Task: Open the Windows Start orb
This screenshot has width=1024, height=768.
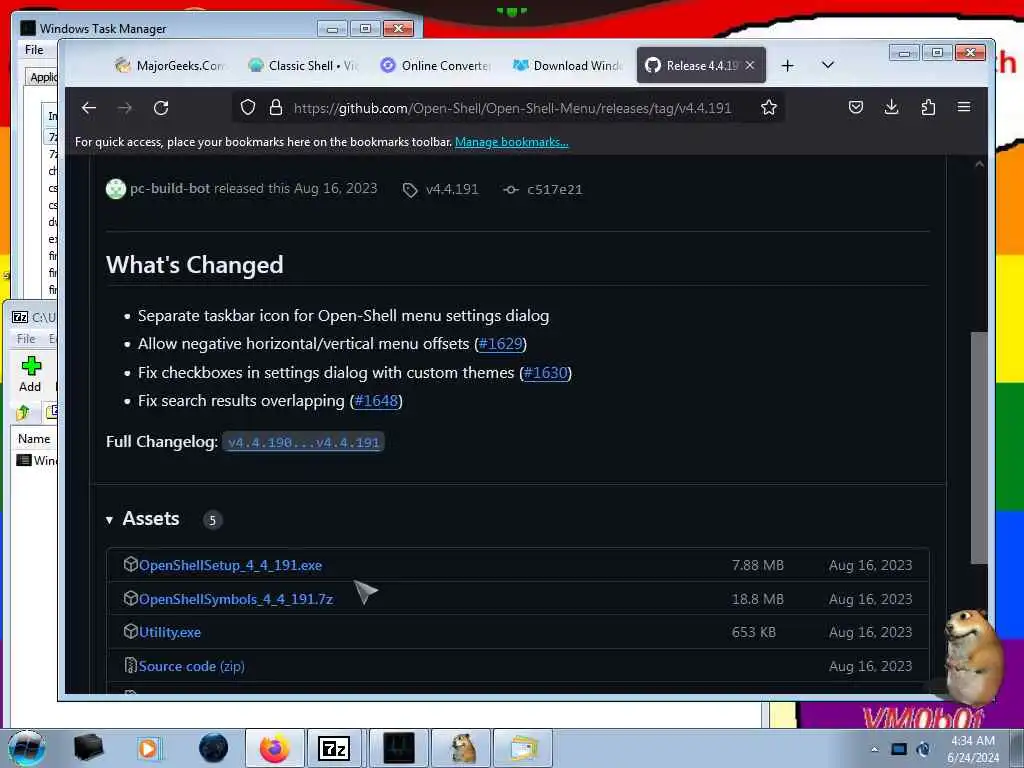Action: [x=26, y=748]
